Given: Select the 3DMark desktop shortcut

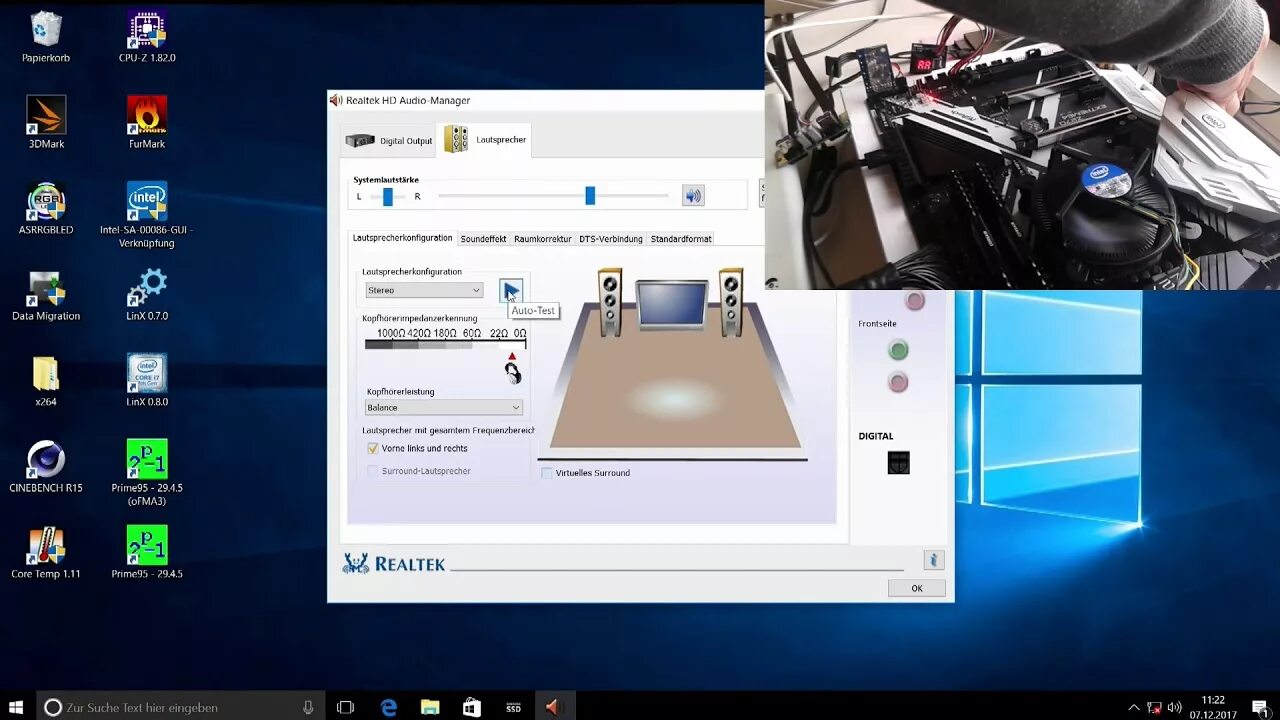Looking at the screenshot, I should (x=46, y=115).
